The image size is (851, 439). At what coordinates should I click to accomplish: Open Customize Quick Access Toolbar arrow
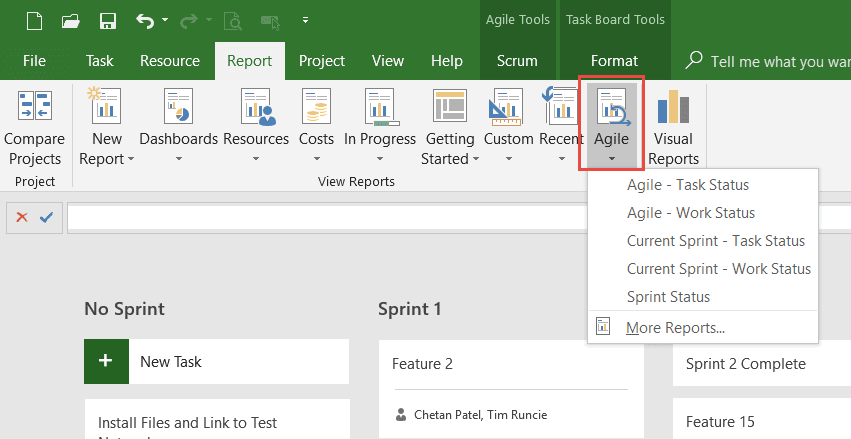click(x=306, y=21)
